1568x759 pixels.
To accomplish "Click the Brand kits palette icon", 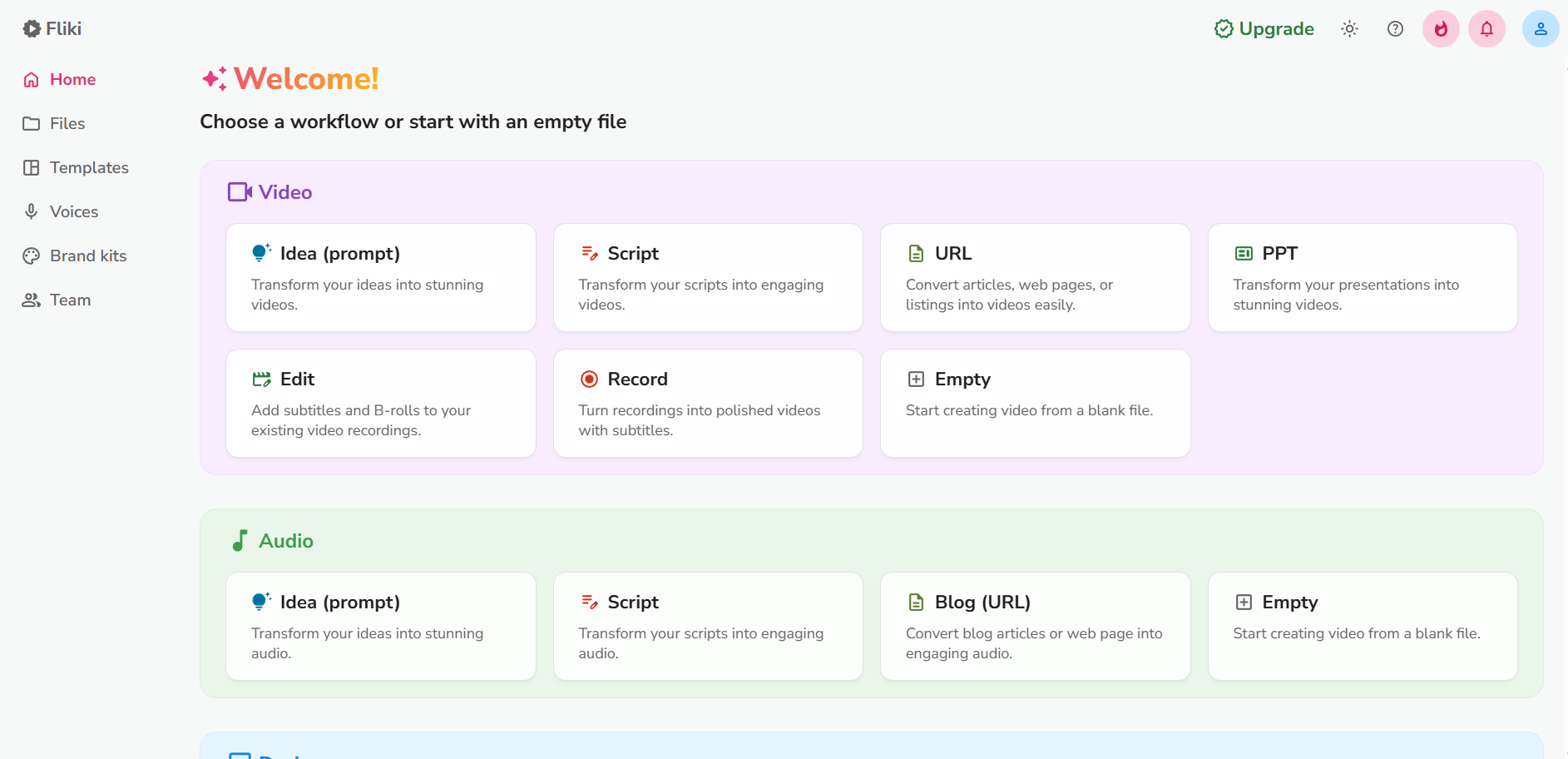I will [x=31, y=255].
